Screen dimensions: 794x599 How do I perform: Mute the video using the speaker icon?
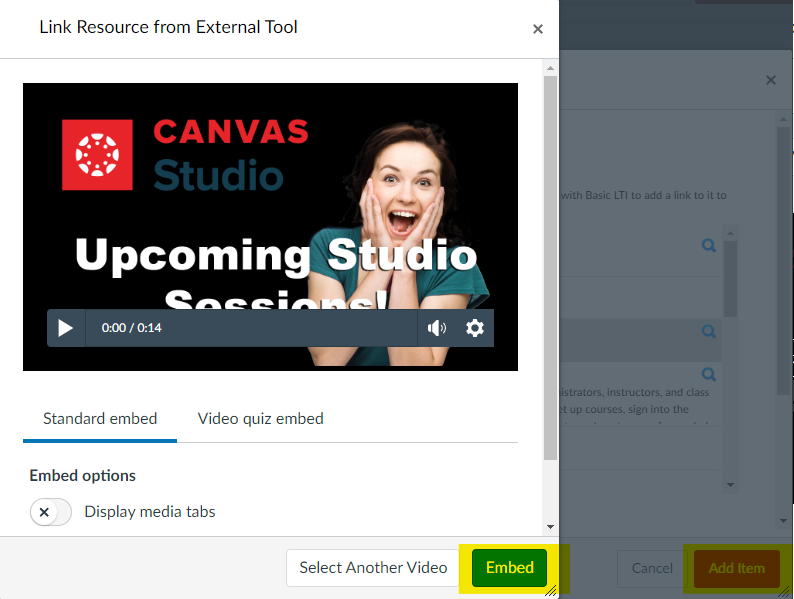436,328
